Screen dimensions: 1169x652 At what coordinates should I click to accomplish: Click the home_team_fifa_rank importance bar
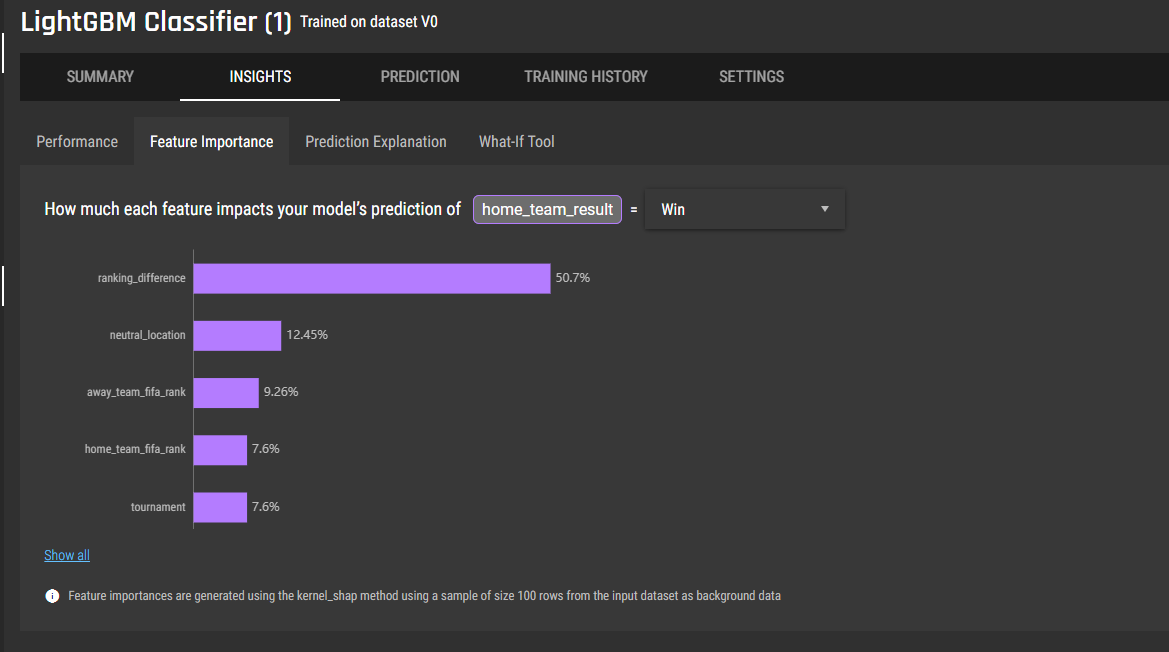(x=220, y=450)
